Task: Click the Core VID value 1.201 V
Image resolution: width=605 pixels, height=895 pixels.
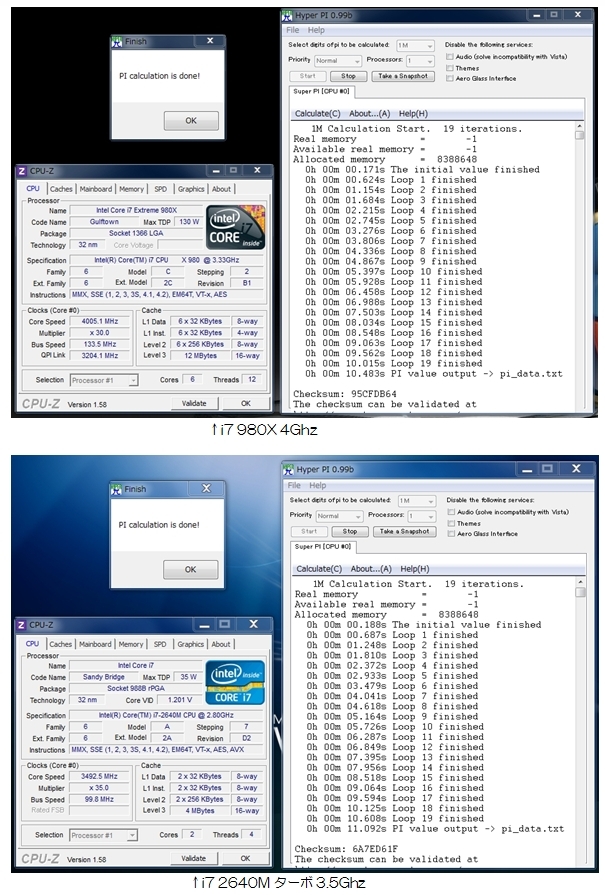Action: [180, 700]
